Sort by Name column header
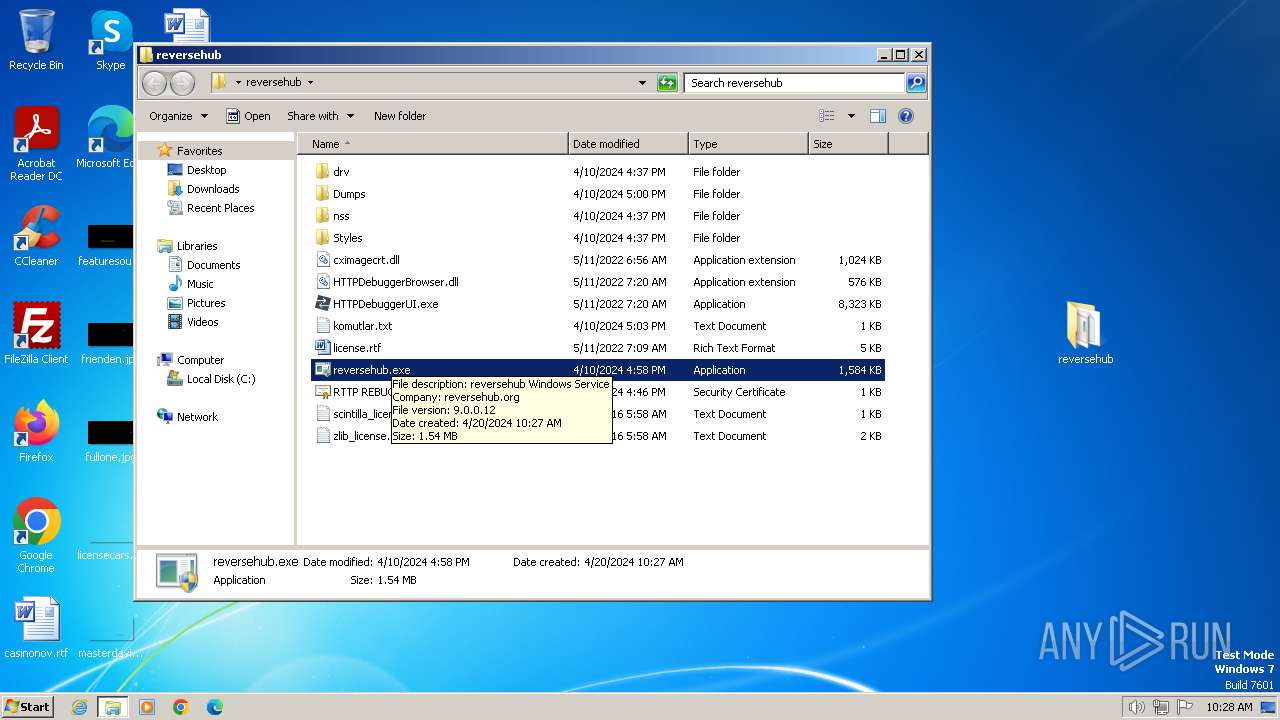Image resolution: width=1280 pixels, height=720 pixels. pyautogui.click(x=432, y=144)
